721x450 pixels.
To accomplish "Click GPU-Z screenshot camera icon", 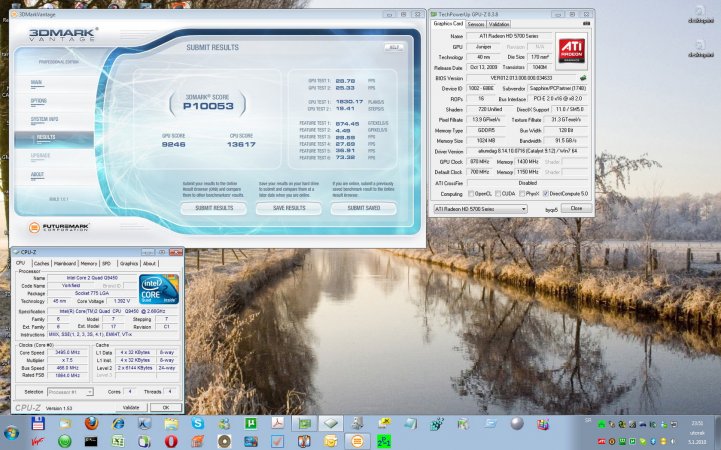I will point(586,23).
